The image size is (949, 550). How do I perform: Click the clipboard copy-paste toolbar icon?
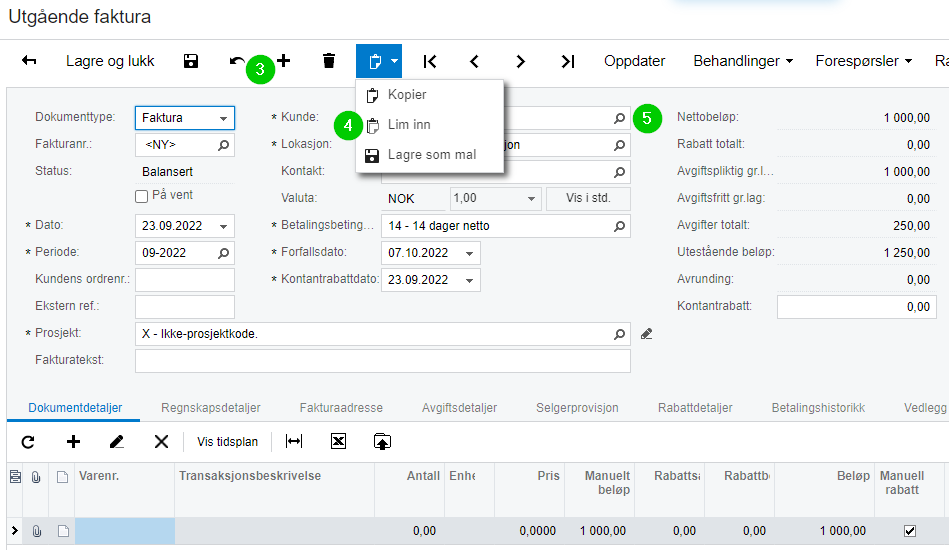click(375, 61)
